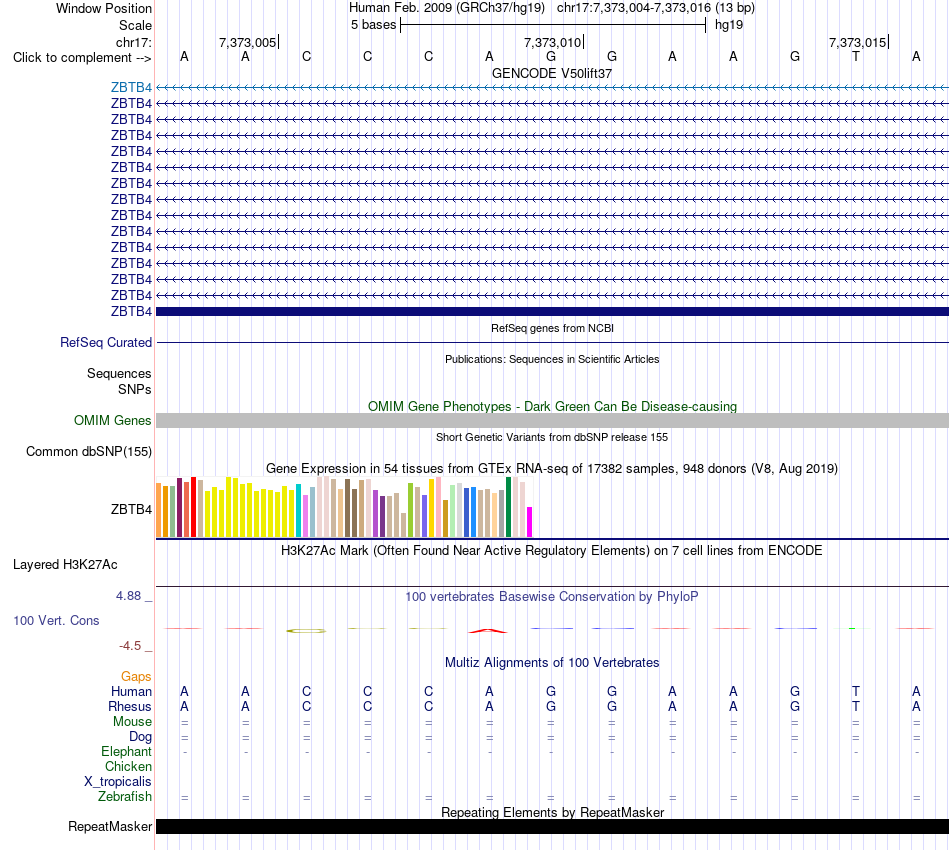The image size is (950, 850).
Task: Click the "OMIM Genes" side label
Action: (112, 420)
